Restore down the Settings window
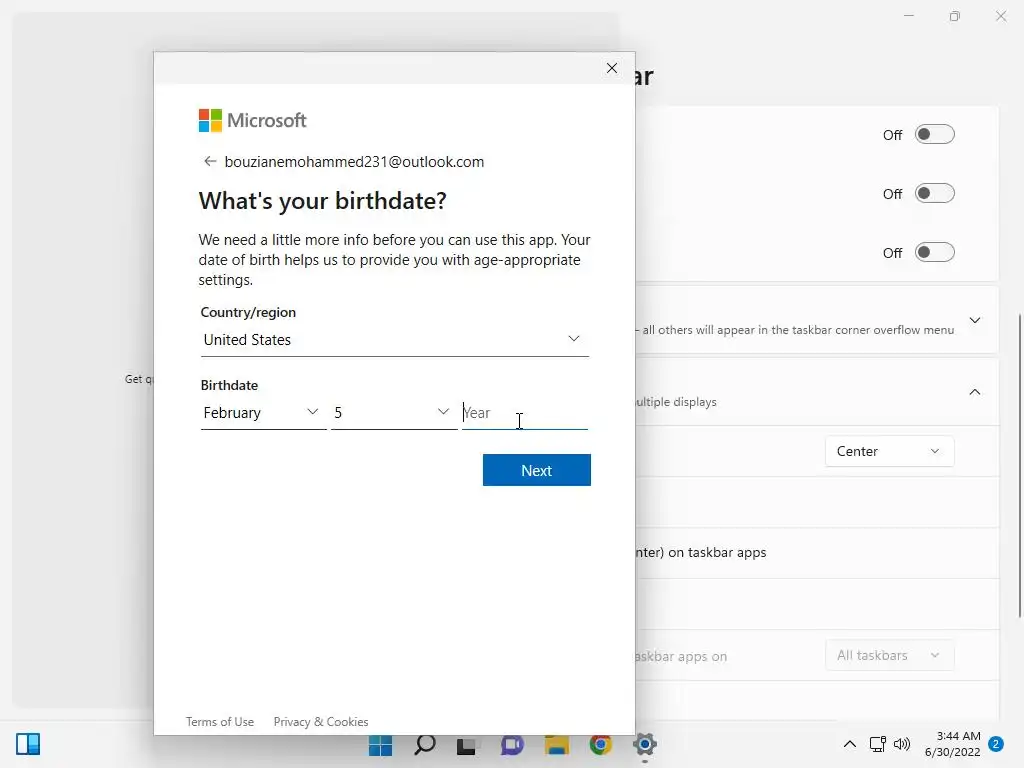The width and height of the screenshot is (1024, 768). pyautogui.click(x=955, y=16)
